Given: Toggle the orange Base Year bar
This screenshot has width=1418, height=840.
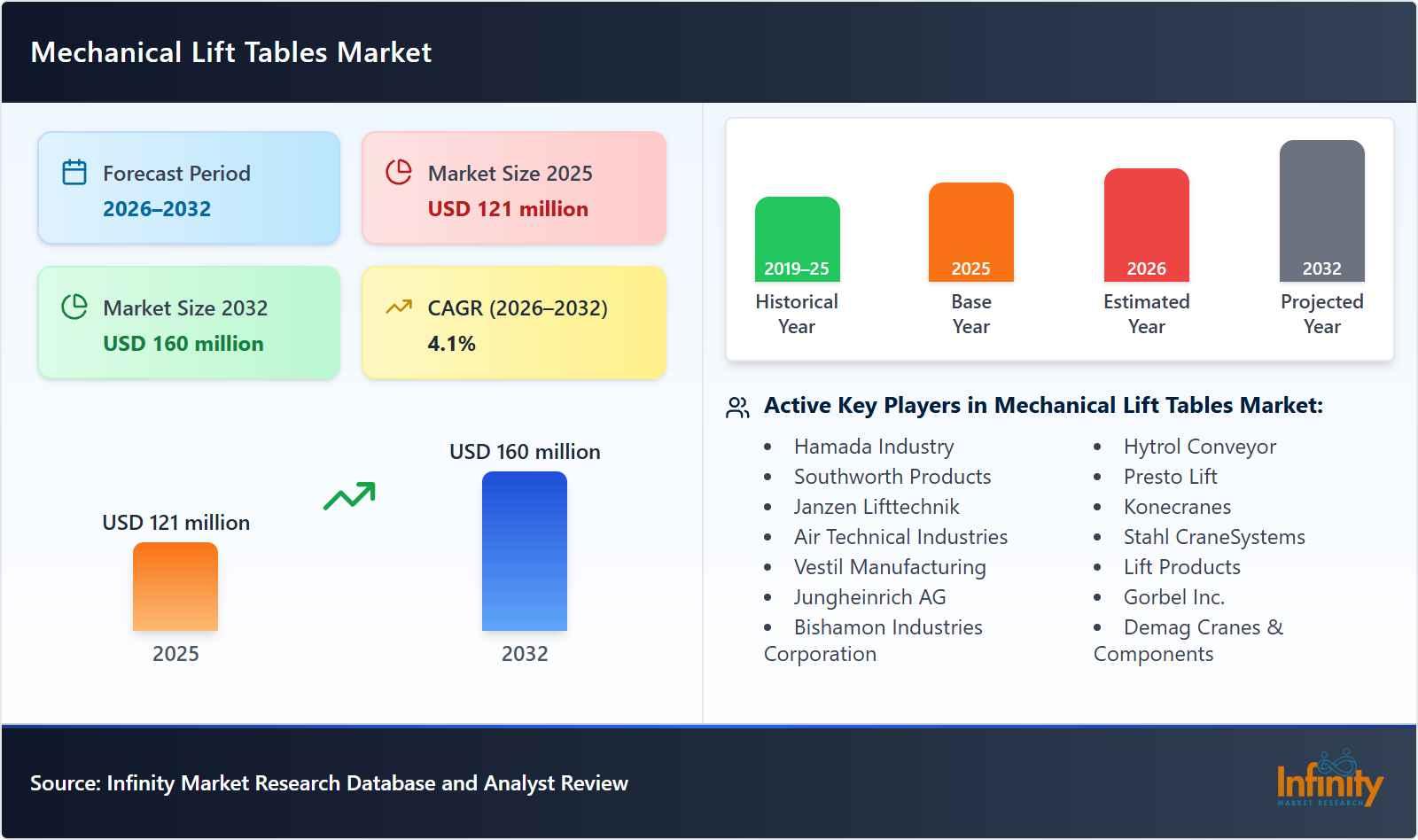Looking at the screenshot, I should [x=970, y=230].
